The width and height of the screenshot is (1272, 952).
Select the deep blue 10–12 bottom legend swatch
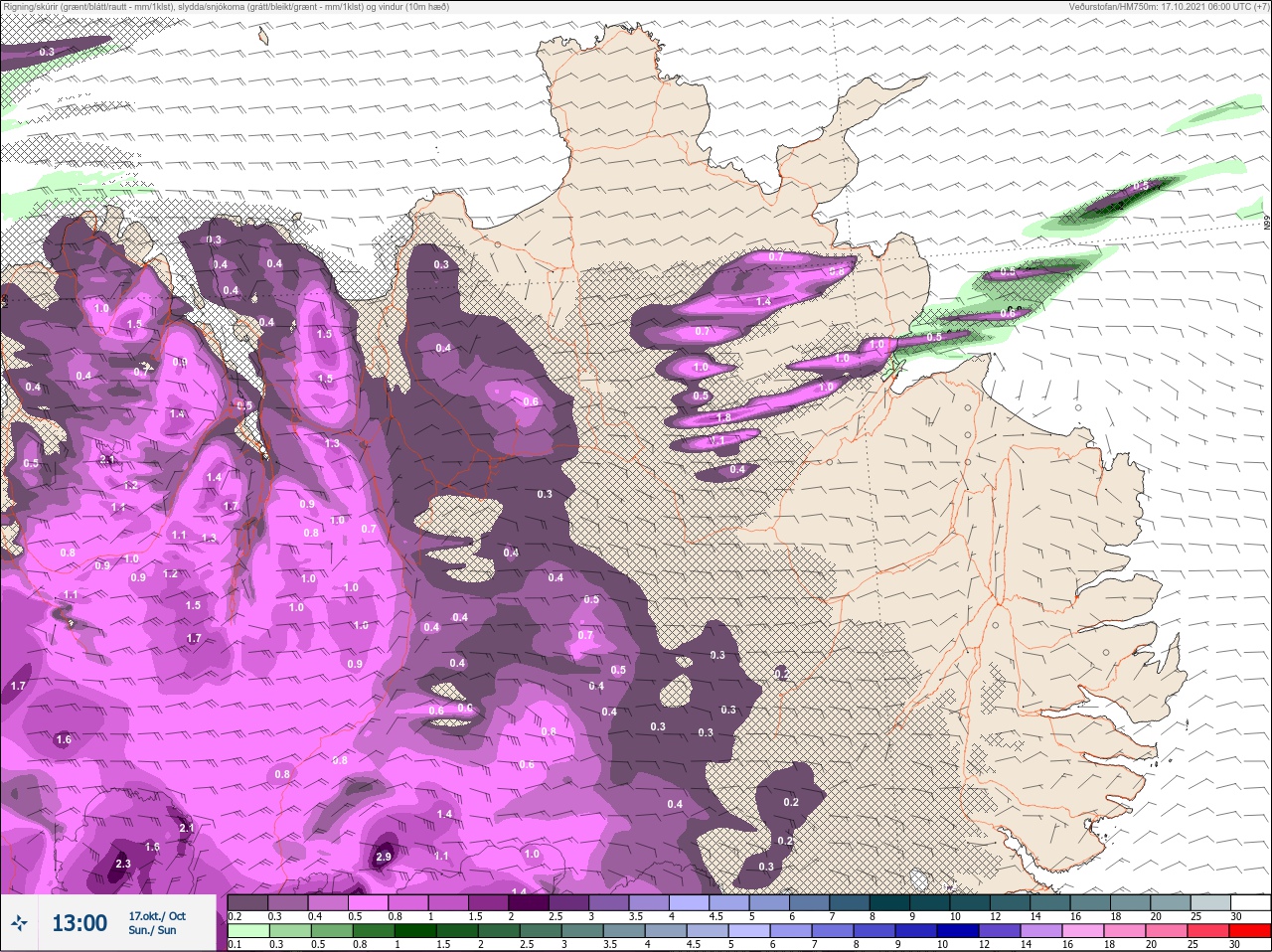[959, 931]
